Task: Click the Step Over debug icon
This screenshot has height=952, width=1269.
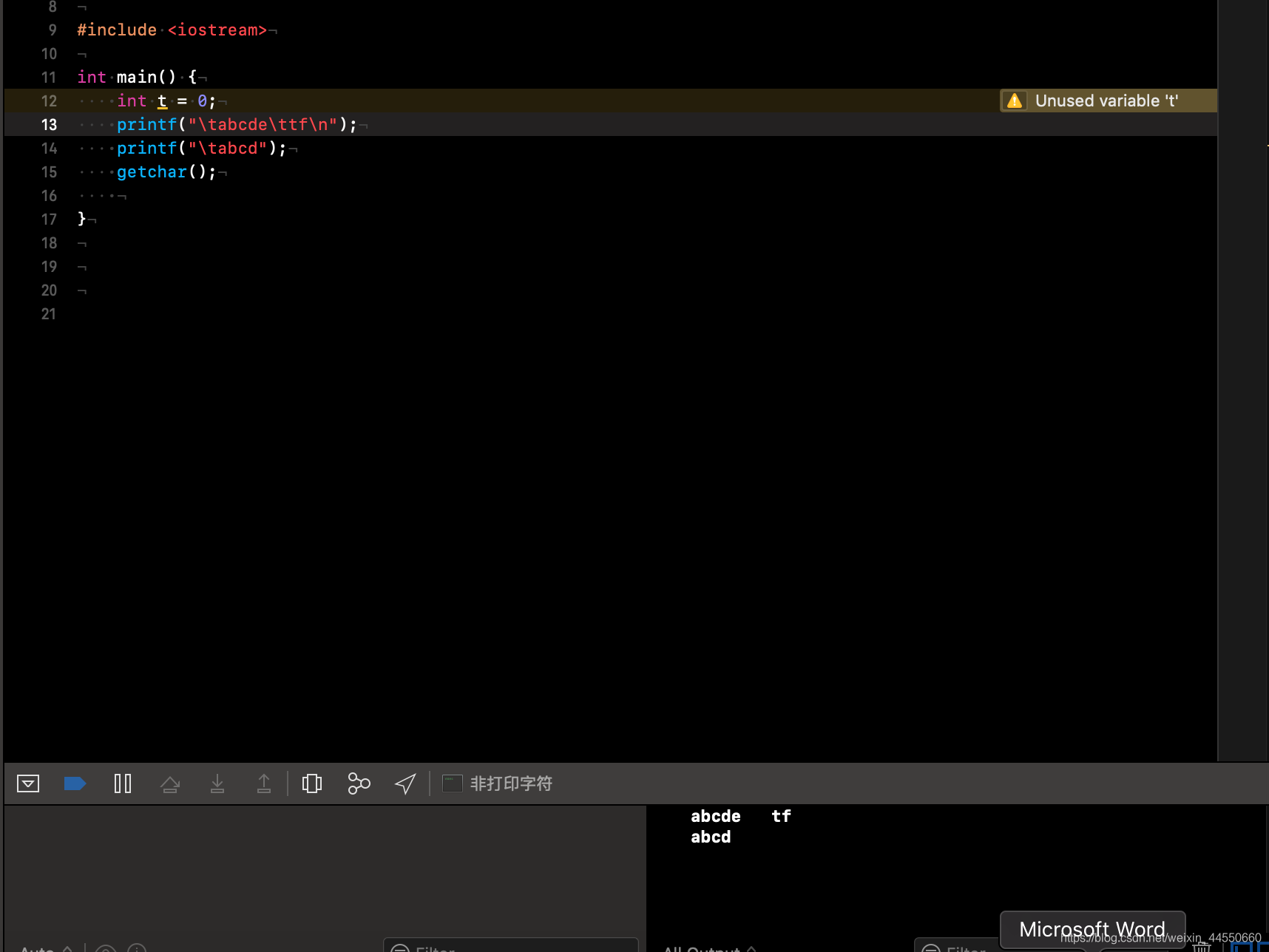Action: 170,784
